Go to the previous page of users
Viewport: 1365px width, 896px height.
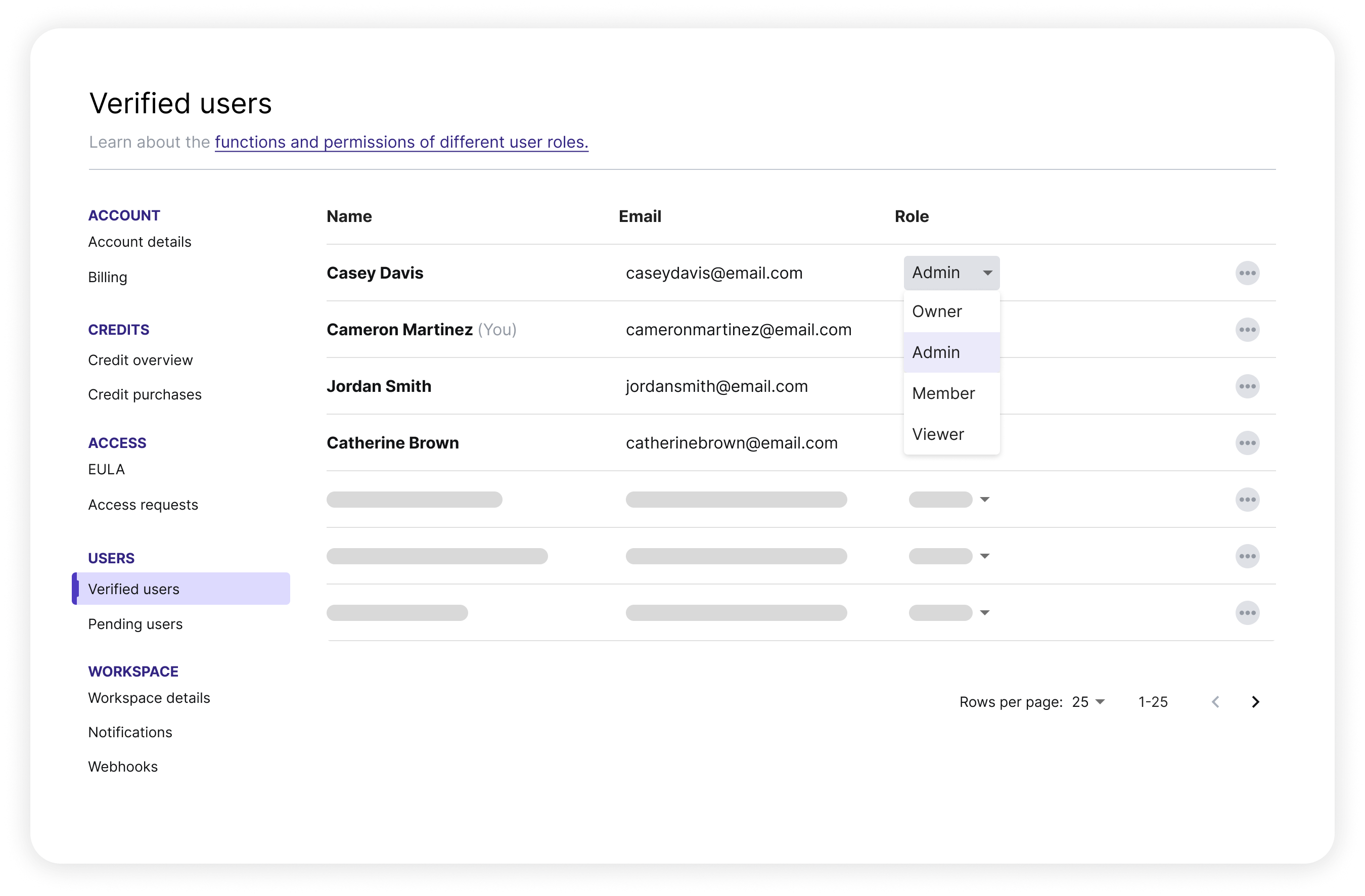[1216, 701]
